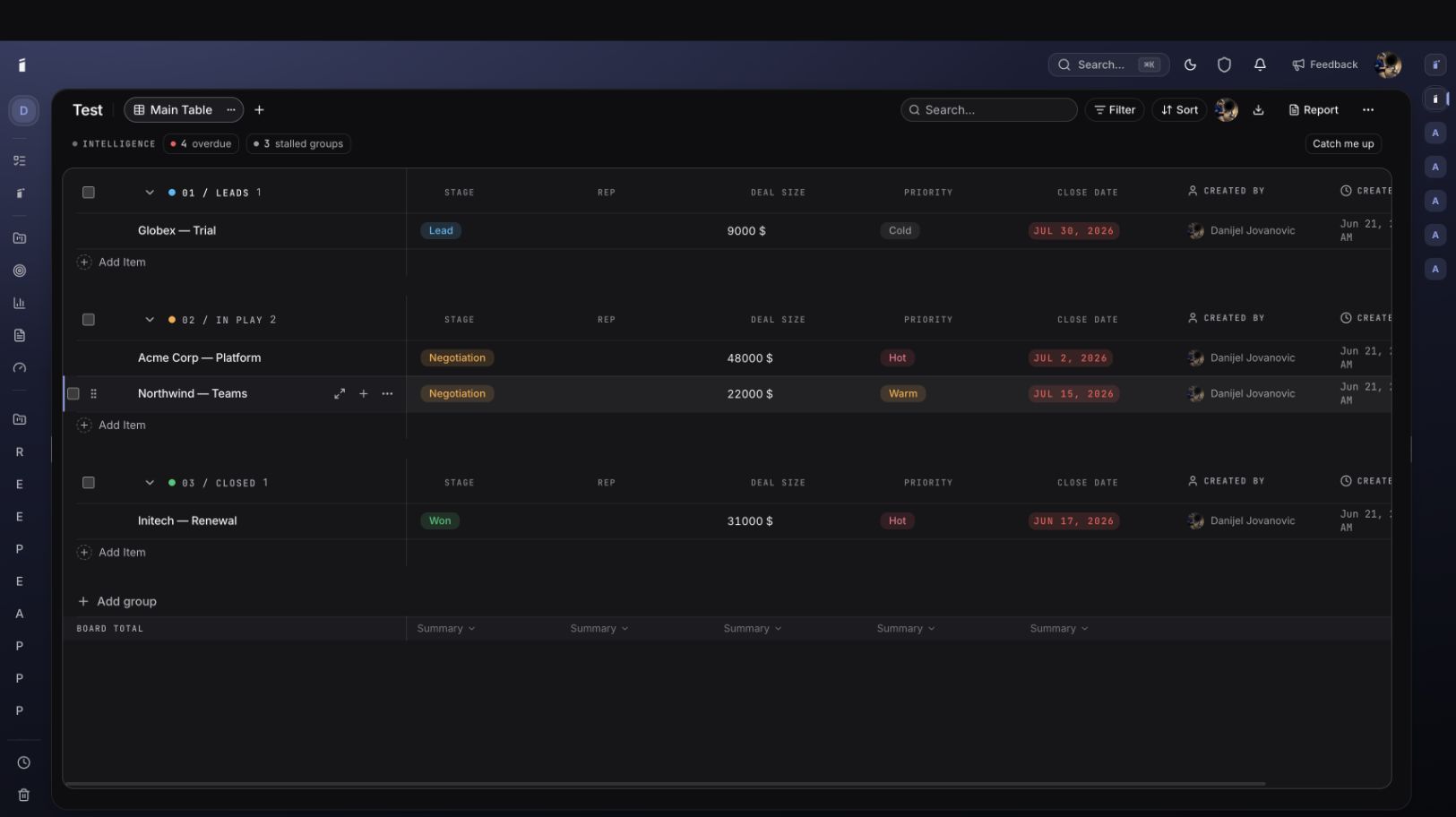Collapse the 03 / Closed group chevron
Viewport: 1456px width, 817px height.
150,483
